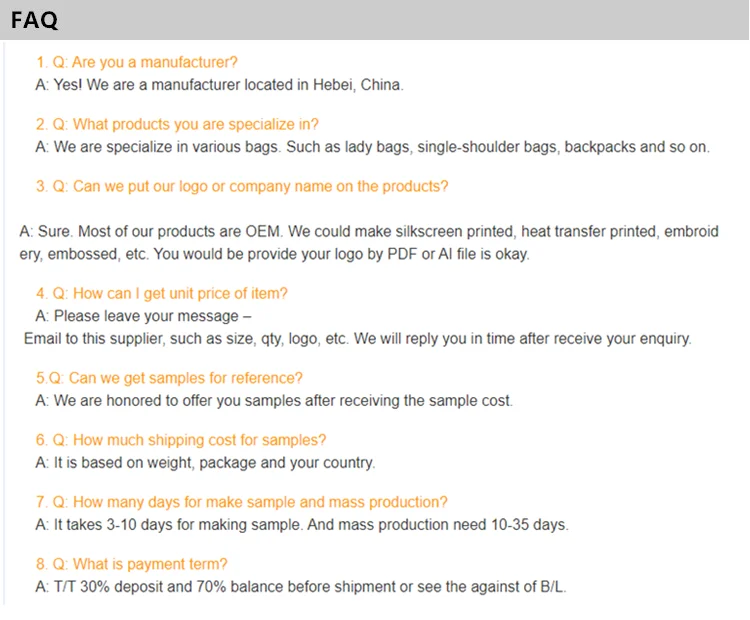Click the answer about receiving the sample cost
750x620 pixels.
coord(274,401)
